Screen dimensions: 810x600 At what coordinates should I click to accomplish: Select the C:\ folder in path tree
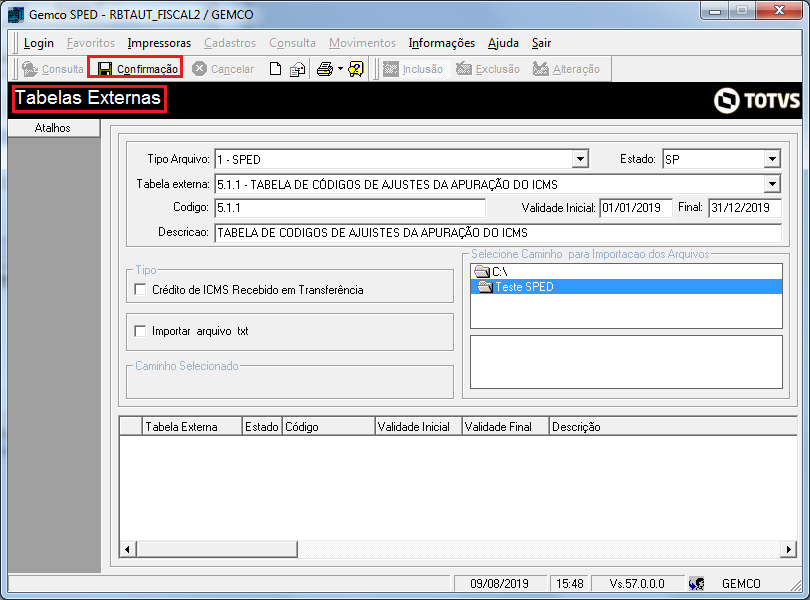point(491,271)
